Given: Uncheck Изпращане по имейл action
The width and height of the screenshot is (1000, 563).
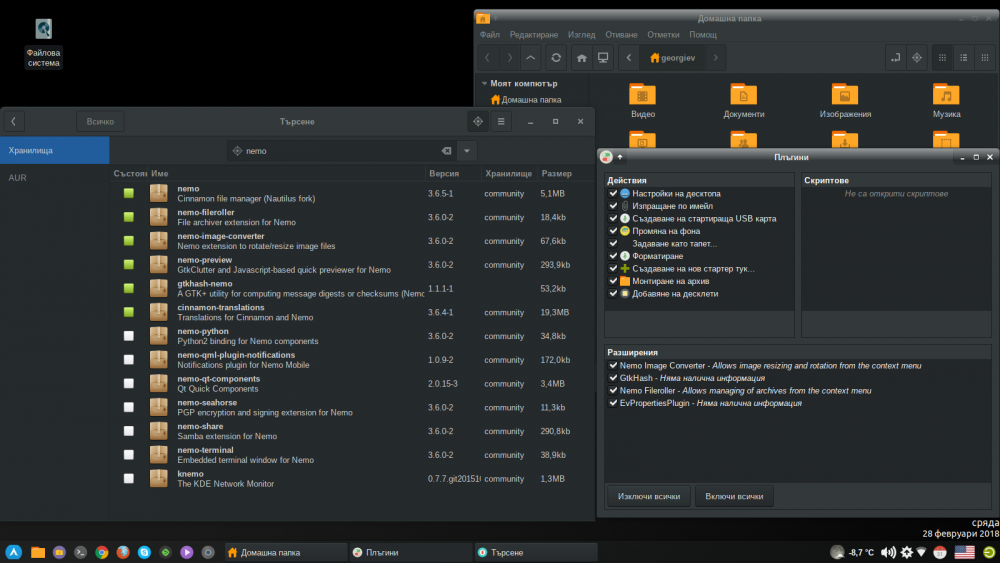Looking at the screenshot, I should point(614,206).
